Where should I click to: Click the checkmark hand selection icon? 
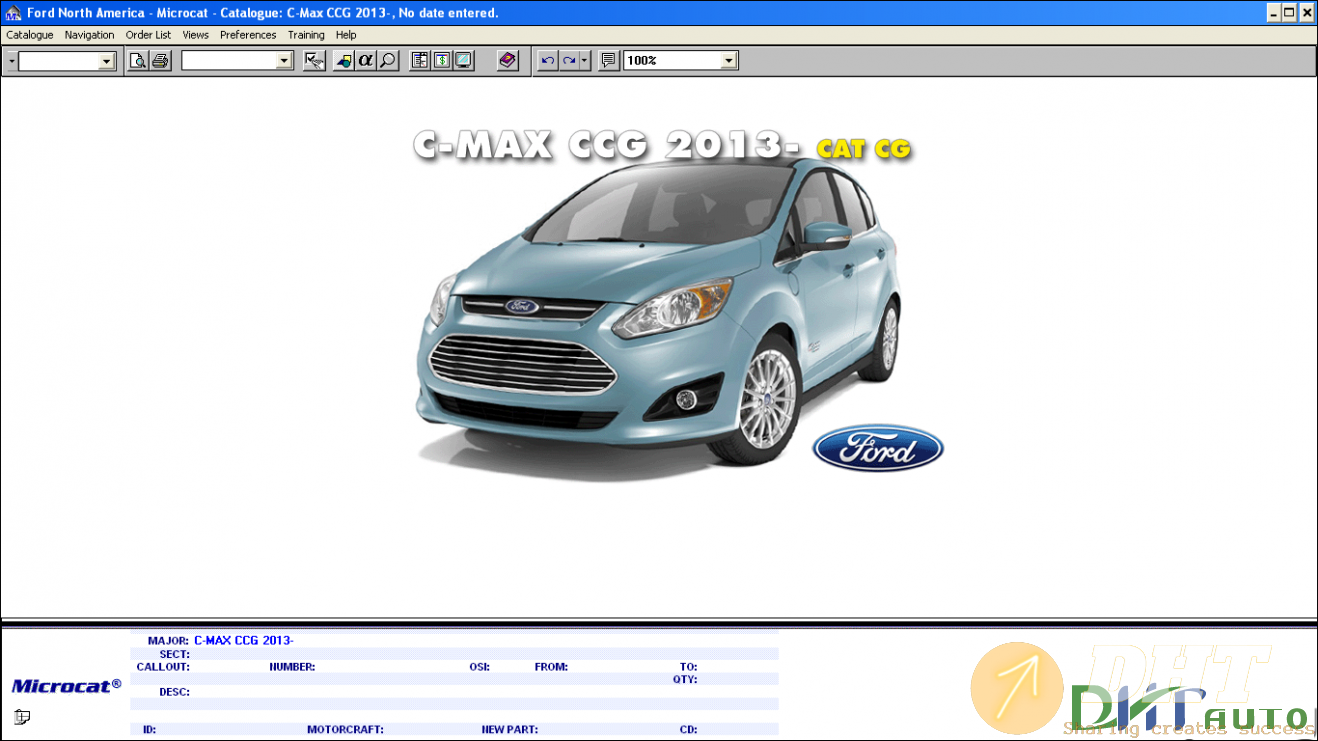click(314, 61)
